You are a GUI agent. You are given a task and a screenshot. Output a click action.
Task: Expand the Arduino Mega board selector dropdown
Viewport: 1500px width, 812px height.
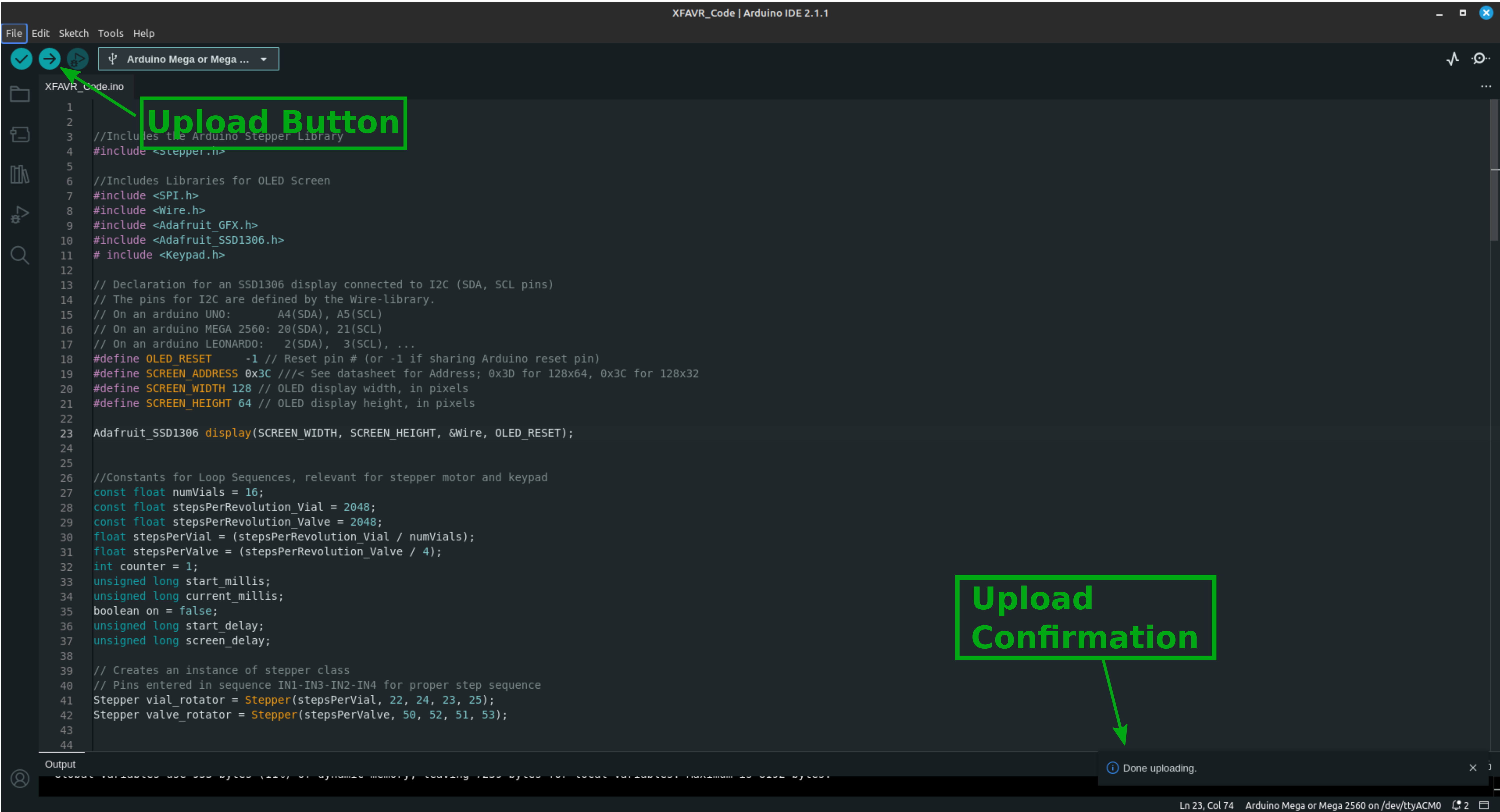point(264,59)
